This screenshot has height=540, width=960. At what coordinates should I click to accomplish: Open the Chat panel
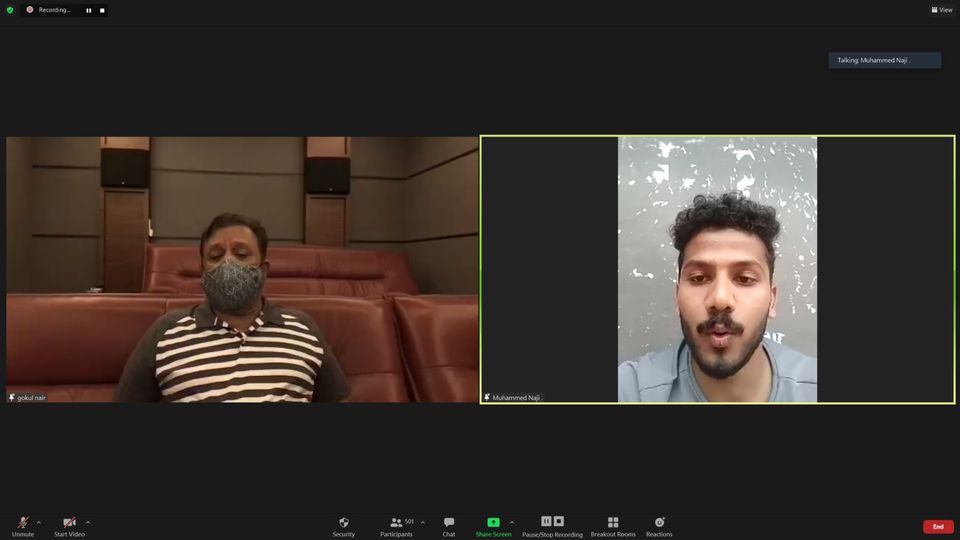(449, 526)
